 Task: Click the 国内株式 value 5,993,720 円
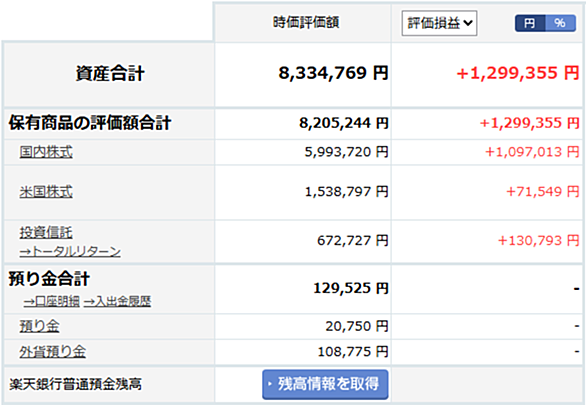coord(346,152)
